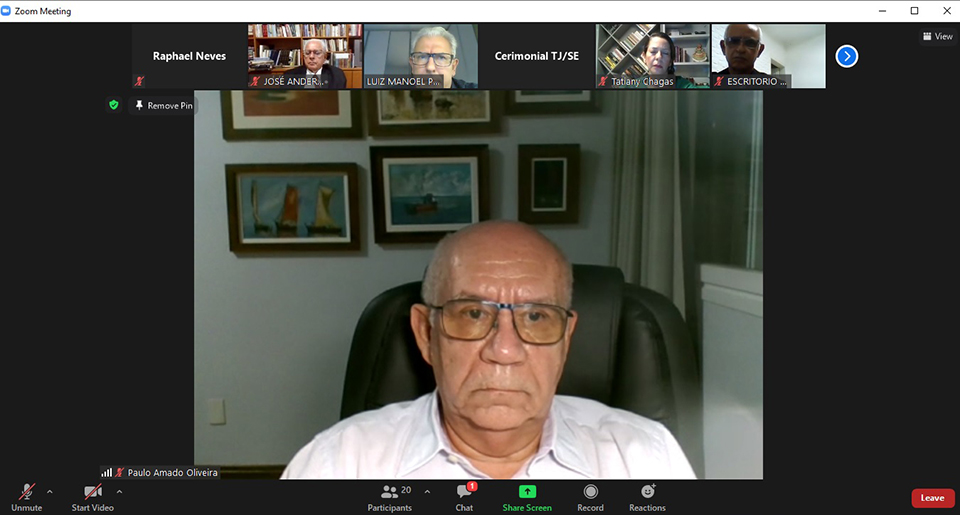Leave the meeting
This screenshot has height=515, width=960.
(932, 498)
